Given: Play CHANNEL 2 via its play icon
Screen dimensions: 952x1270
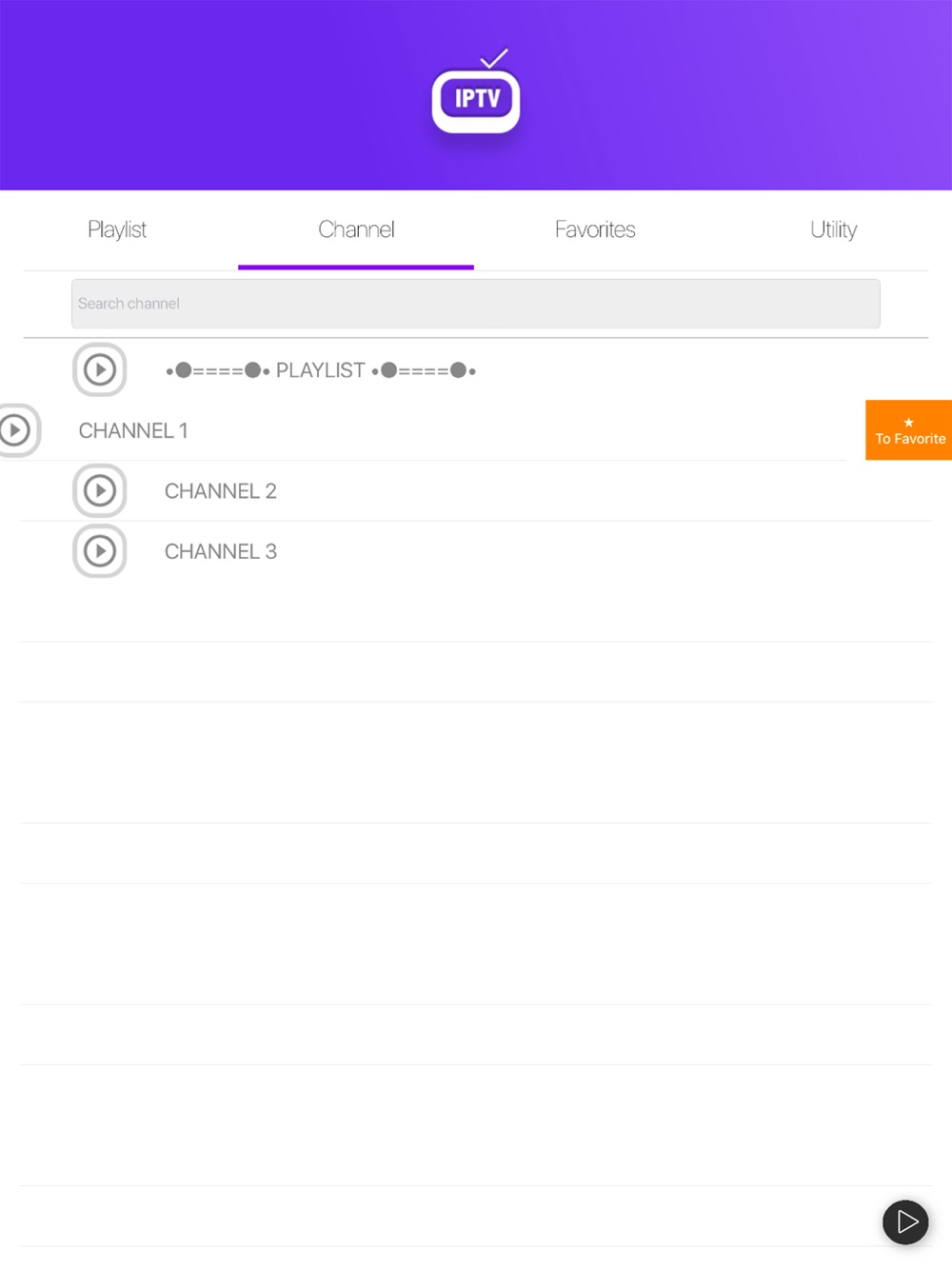Looking at the screenshot, I should coord(100,490).
